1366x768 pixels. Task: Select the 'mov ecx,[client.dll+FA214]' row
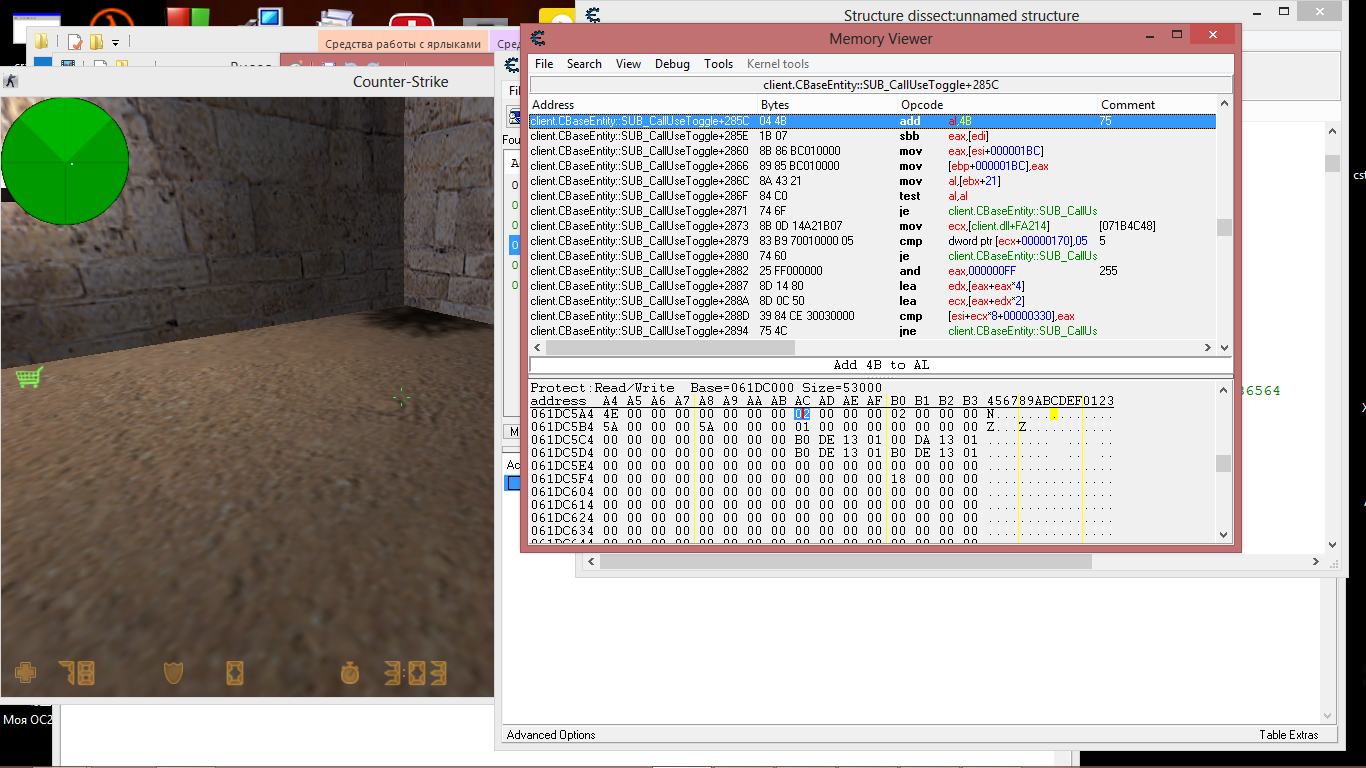tap(872, 226)
